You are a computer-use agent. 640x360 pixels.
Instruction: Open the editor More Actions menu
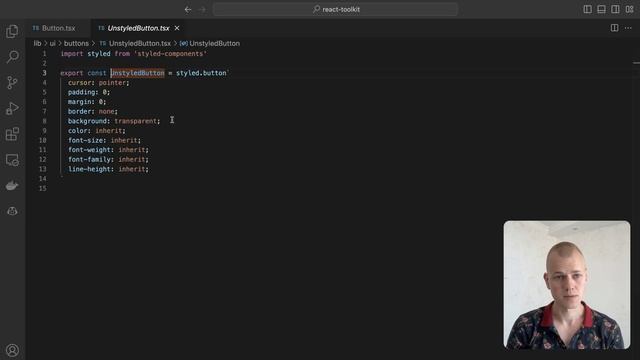click(x=628, y=28)
